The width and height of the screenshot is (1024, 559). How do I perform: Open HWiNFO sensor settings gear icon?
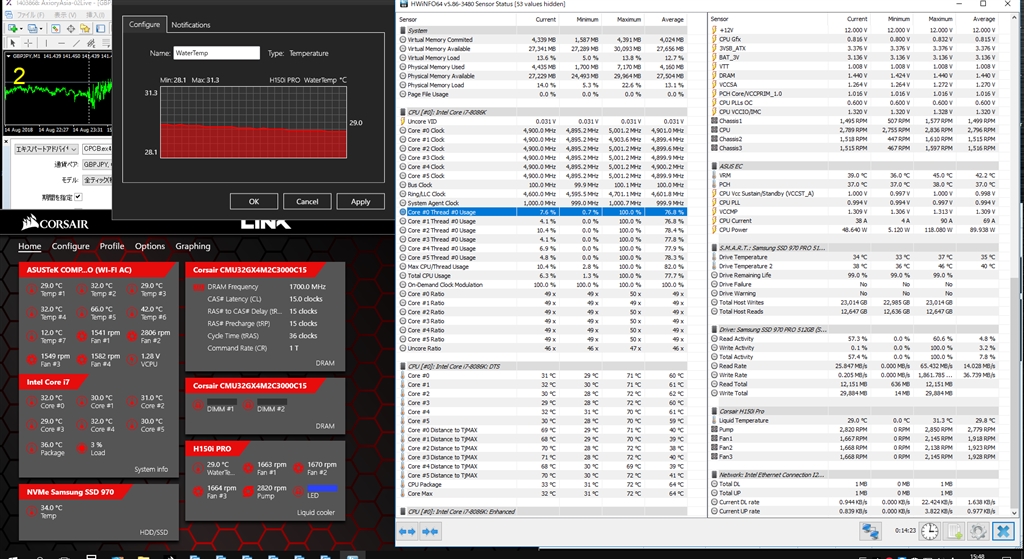978,531
